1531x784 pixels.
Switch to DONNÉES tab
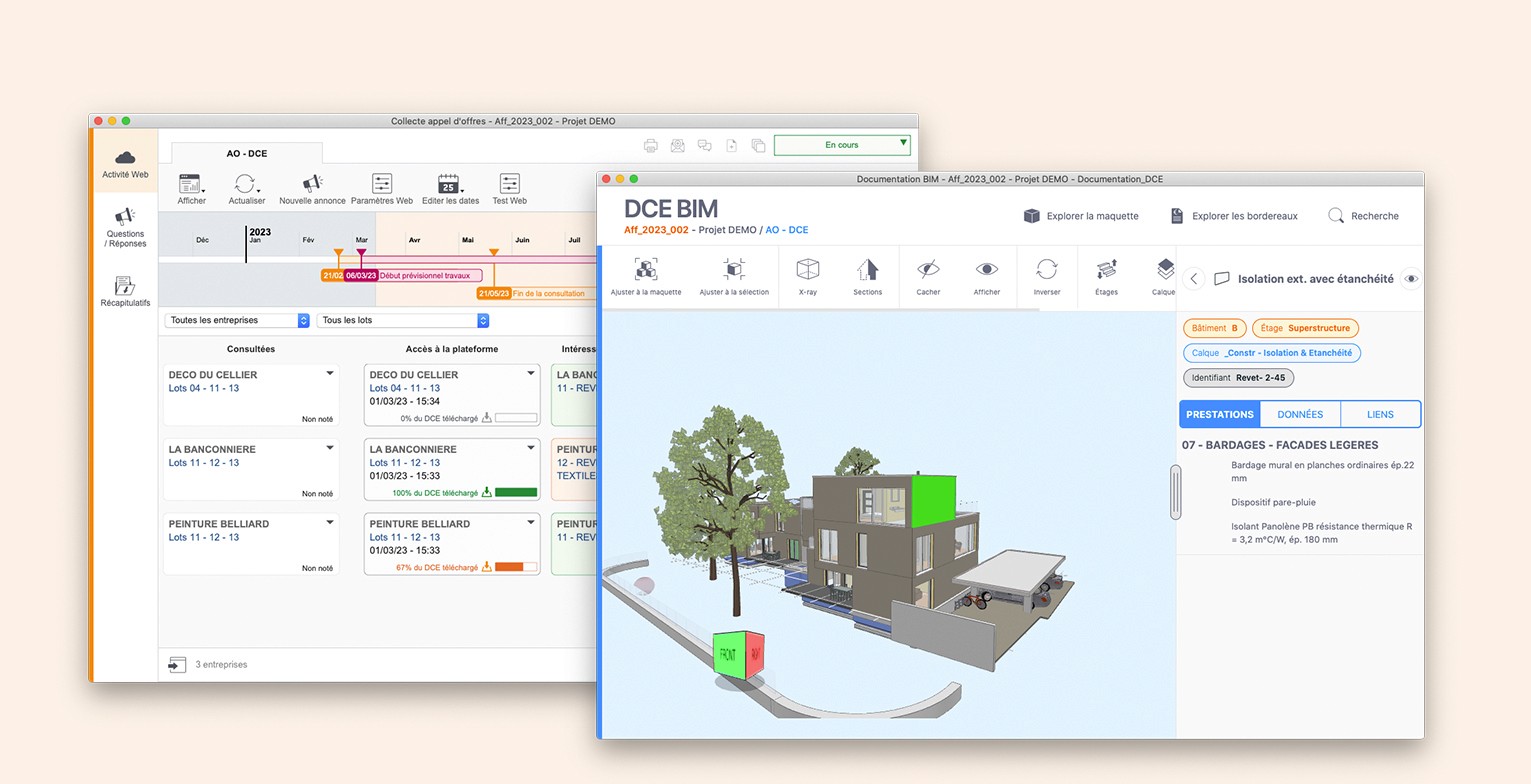(1300, 414)
